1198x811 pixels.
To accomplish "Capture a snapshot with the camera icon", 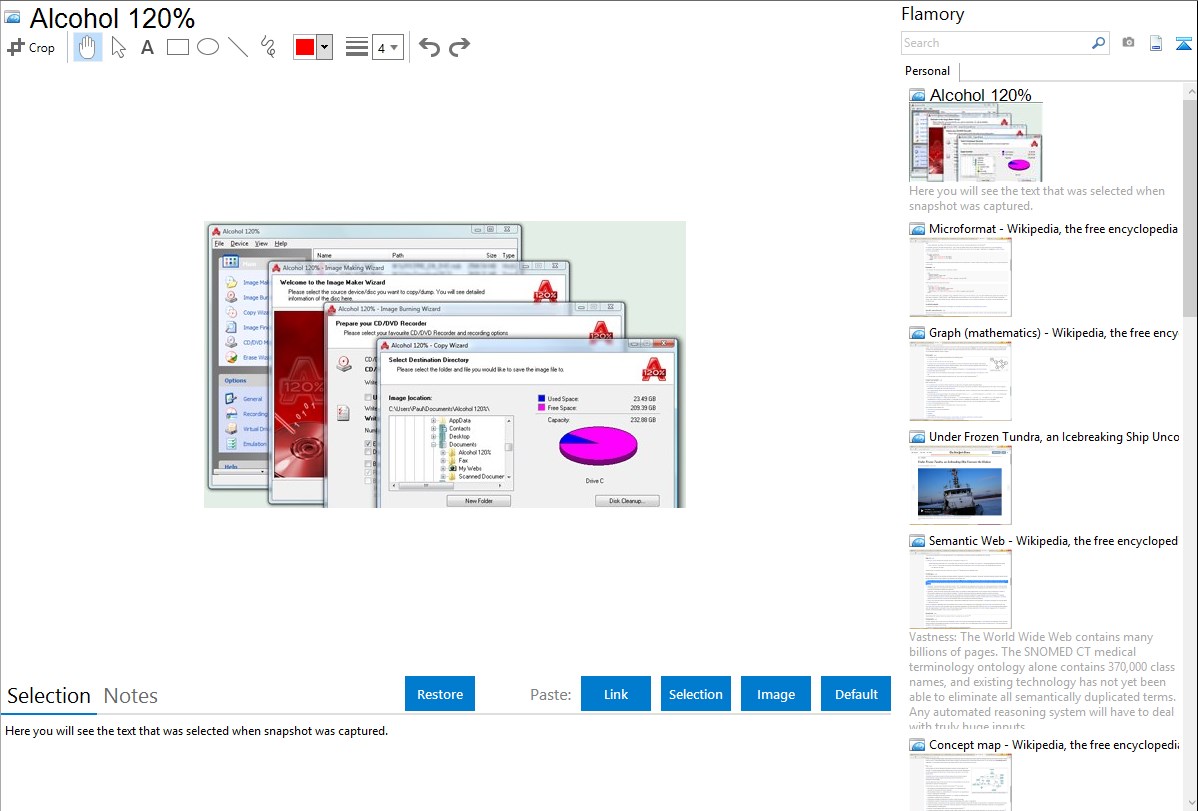I will (x=1128, y=43).
